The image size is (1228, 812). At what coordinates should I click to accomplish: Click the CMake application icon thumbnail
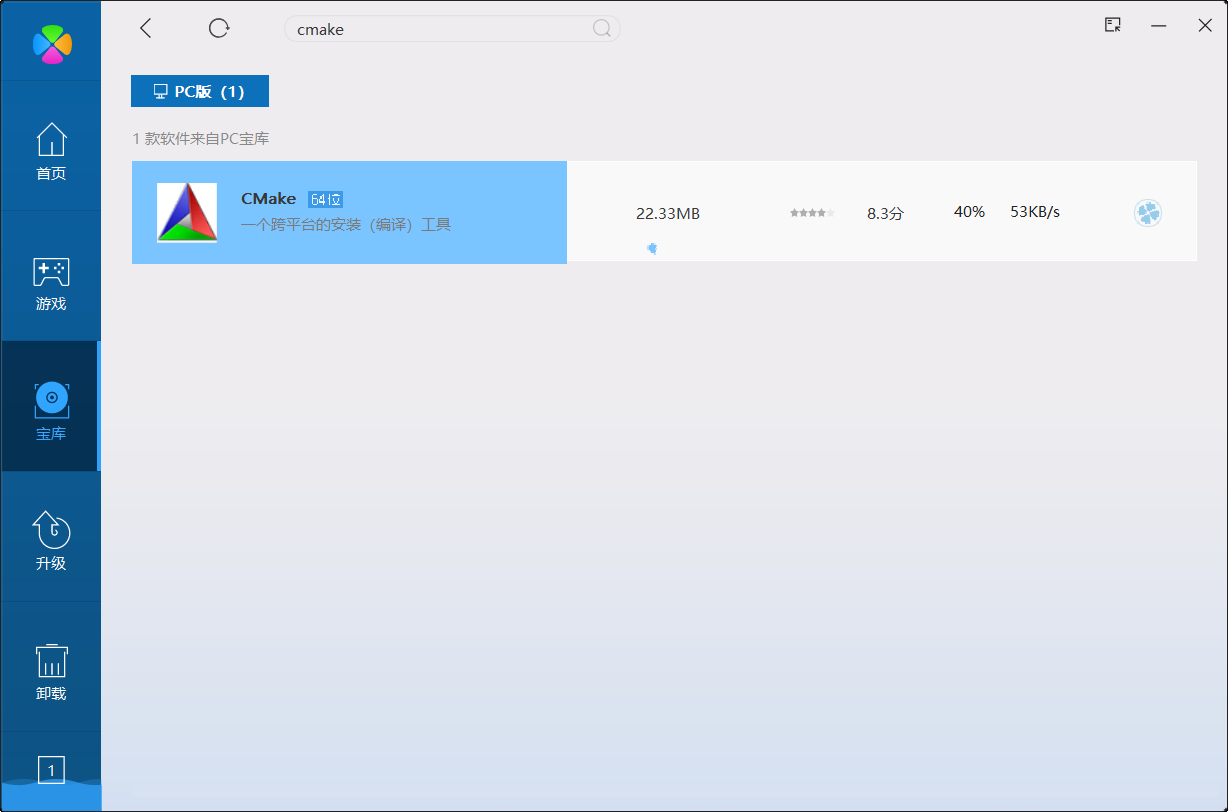pyautogui.click(x=187, y=212)
